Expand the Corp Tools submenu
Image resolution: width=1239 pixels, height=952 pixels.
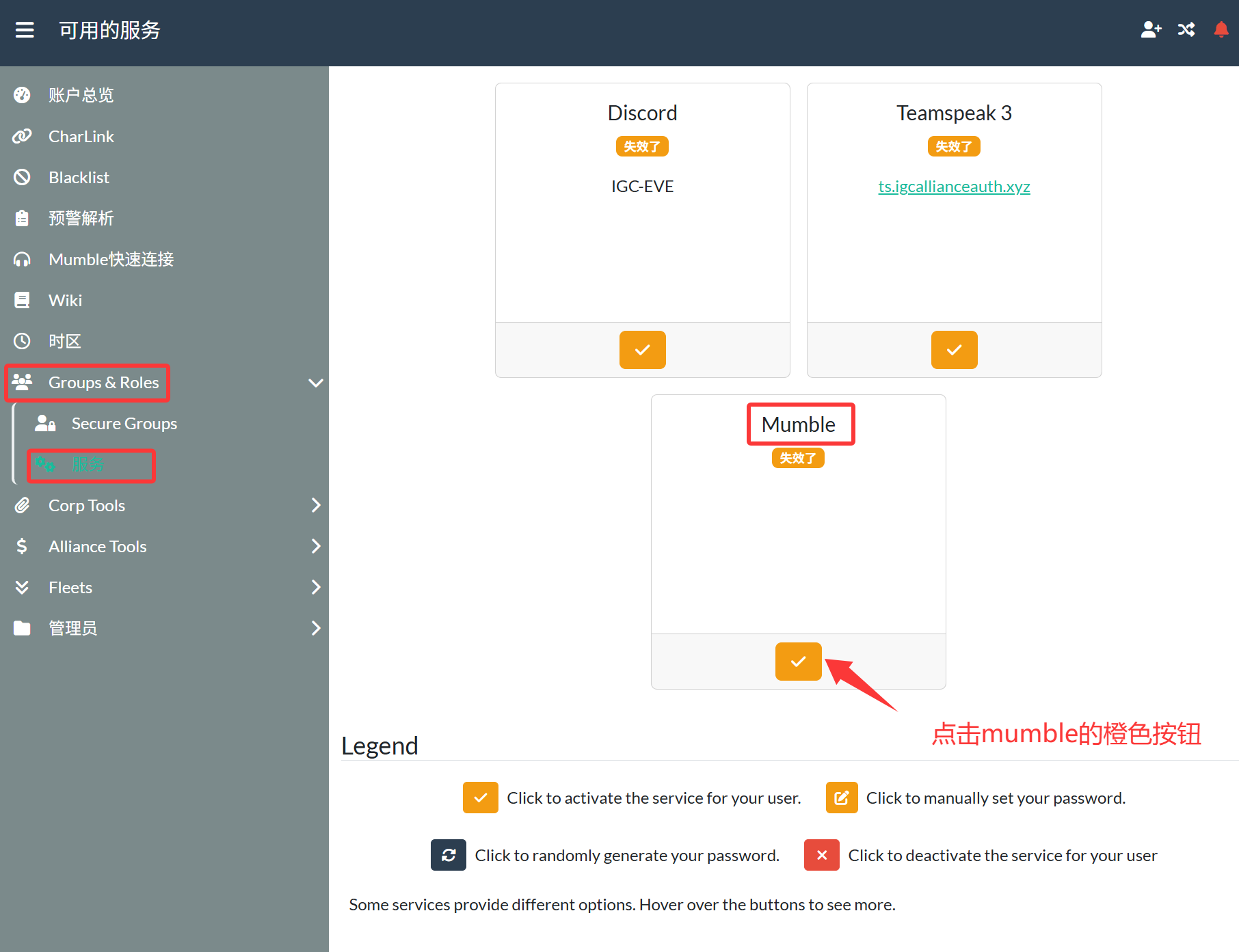(315, 506)
